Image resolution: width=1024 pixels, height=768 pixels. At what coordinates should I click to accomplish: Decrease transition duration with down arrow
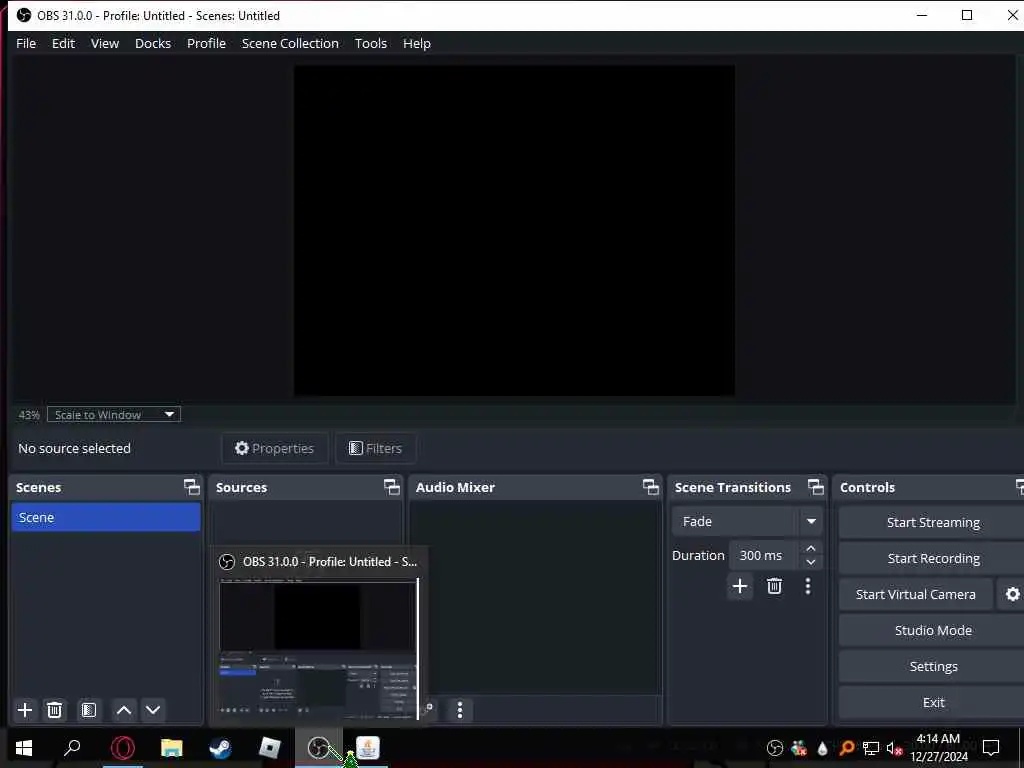811,562
